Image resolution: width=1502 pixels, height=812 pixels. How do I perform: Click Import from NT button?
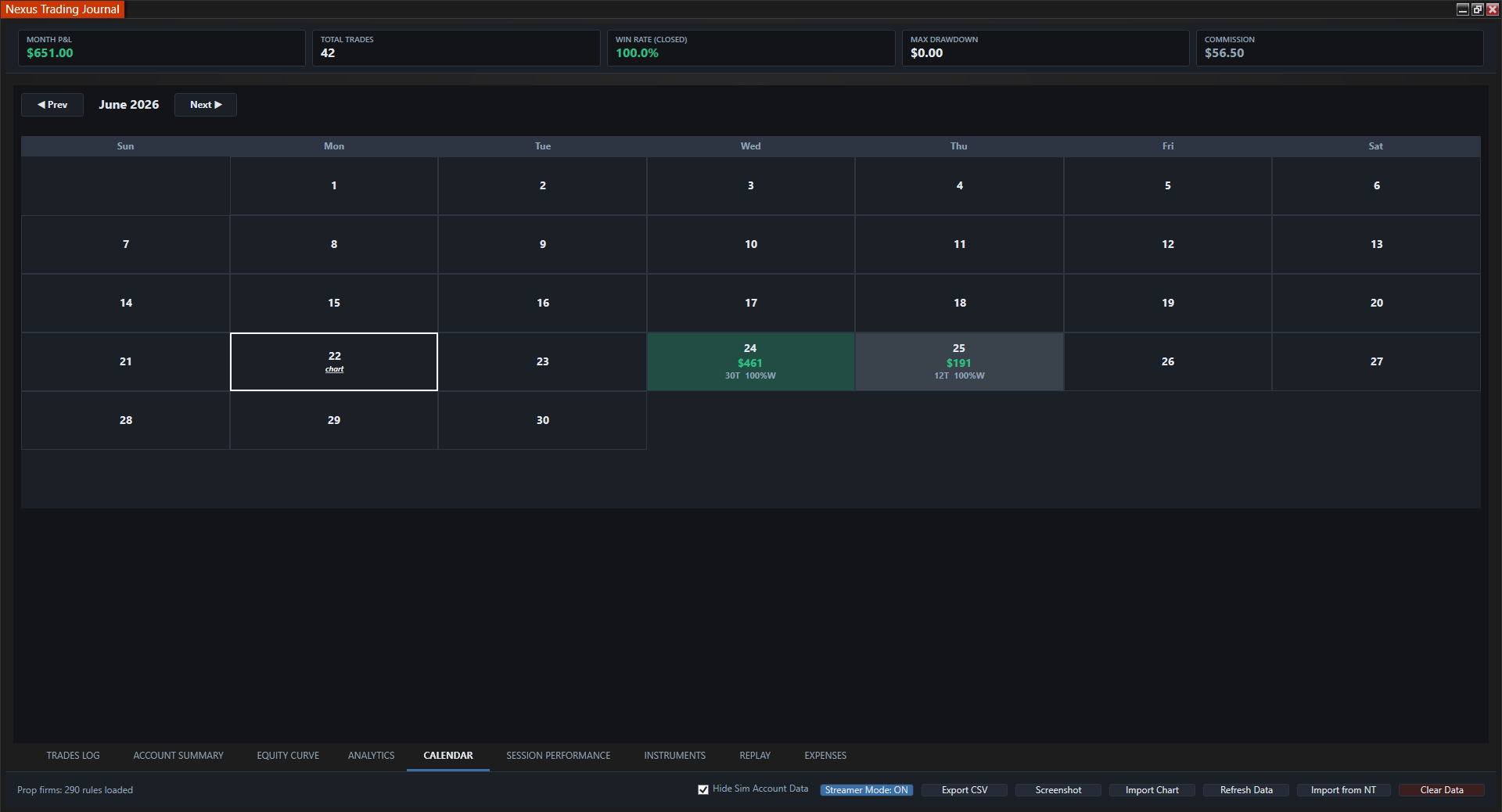tap(1343, 790)
